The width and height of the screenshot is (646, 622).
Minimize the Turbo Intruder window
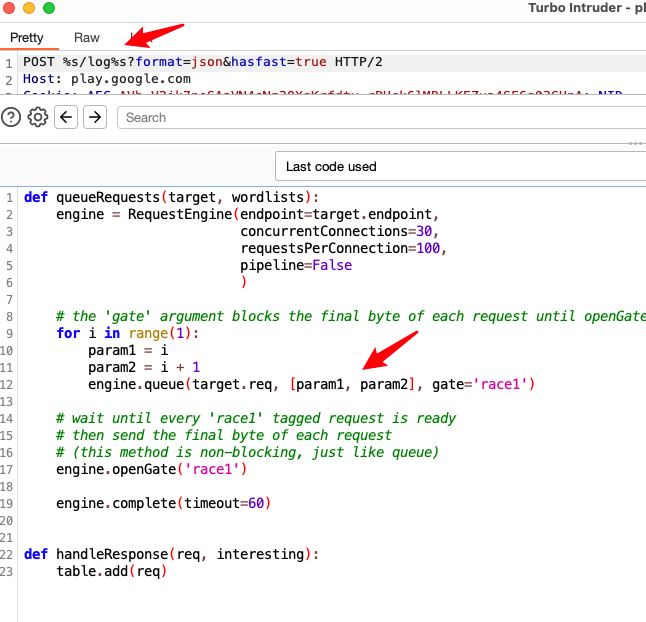(x=29, y=8)
